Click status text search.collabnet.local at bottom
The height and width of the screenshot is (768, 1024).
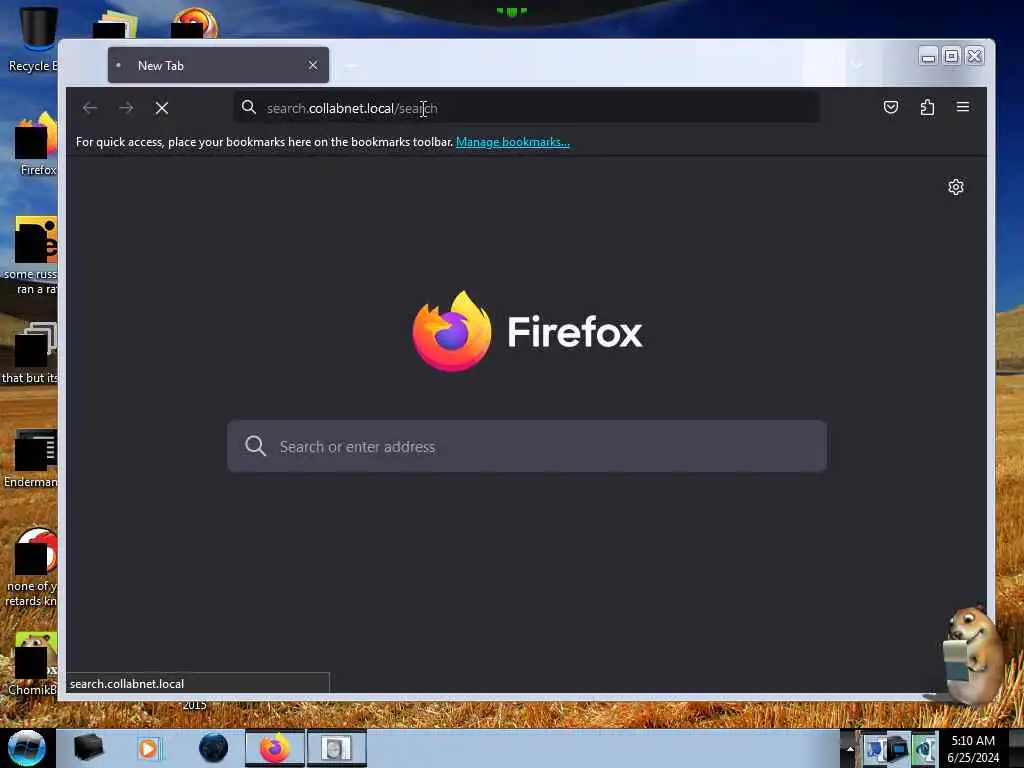(127, 684)
